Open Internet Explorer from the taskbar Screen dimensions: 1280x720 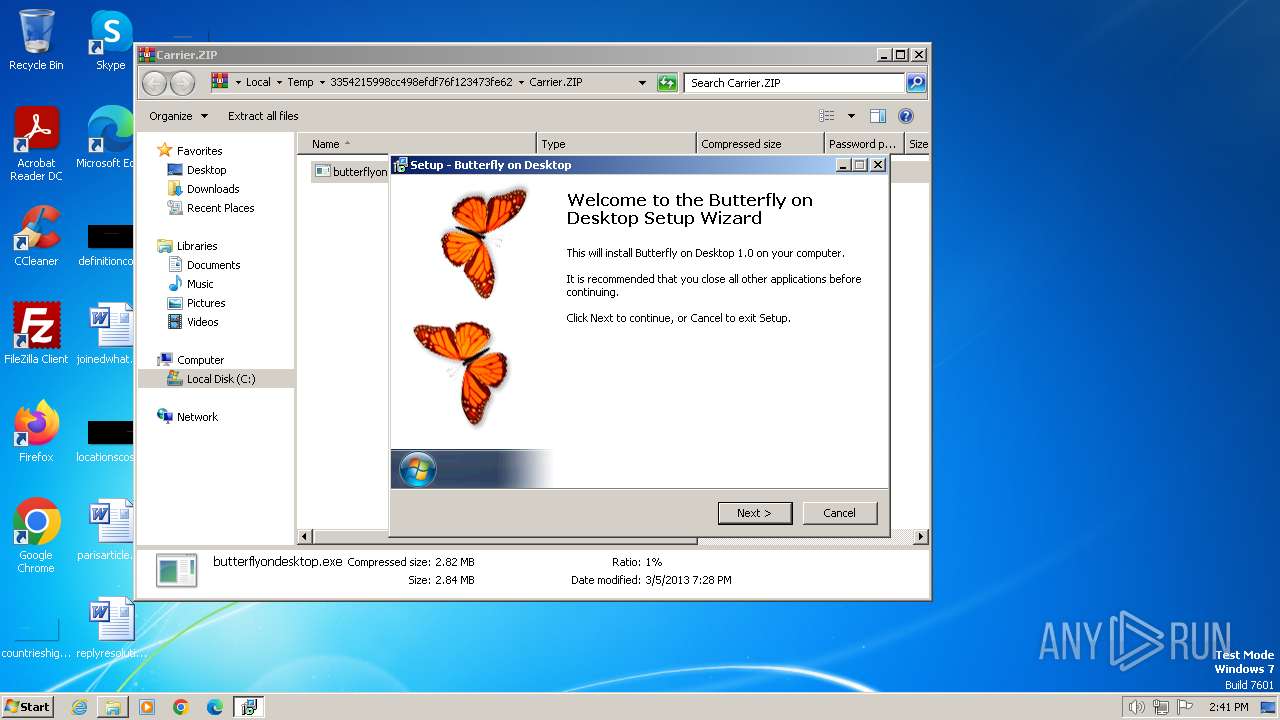(x=79, y=707)
